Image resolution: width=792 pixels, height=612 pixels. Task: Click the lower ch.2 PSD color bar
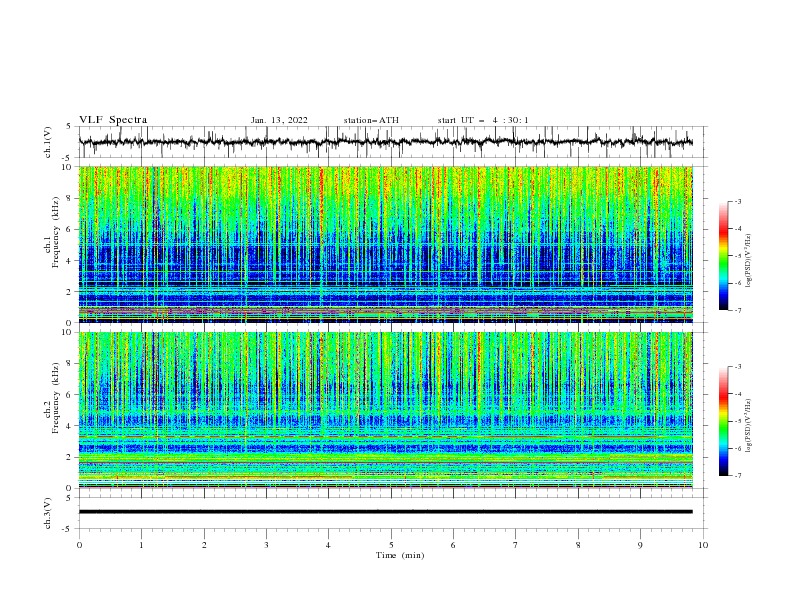[x=723, y=421]
